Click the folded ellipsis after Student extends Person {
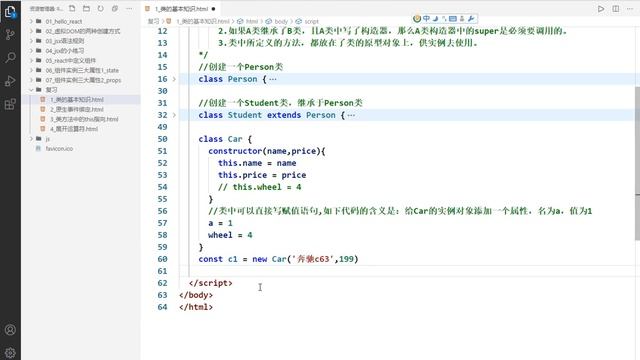Viewport: 640px width, 360px height. pos(351,115)
